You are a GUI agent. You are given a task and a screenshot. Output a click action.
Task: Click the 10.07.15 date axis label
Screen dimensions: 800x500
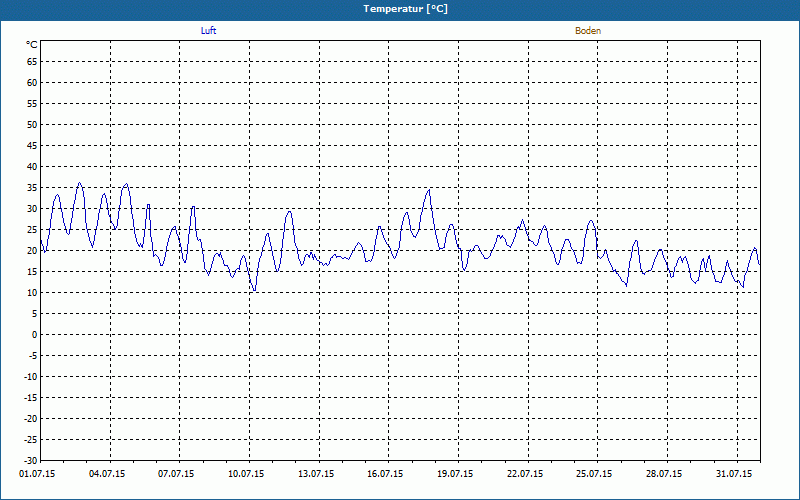point(246,474)
